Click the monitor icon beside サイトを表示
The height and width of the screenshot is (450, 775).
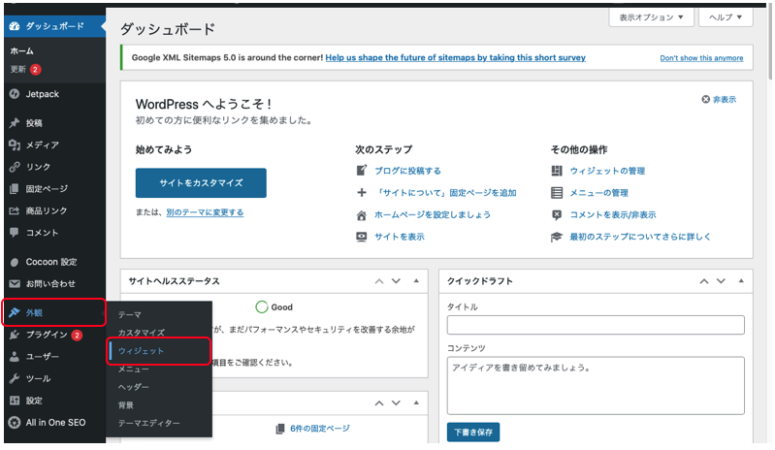[x=362, y=237]
